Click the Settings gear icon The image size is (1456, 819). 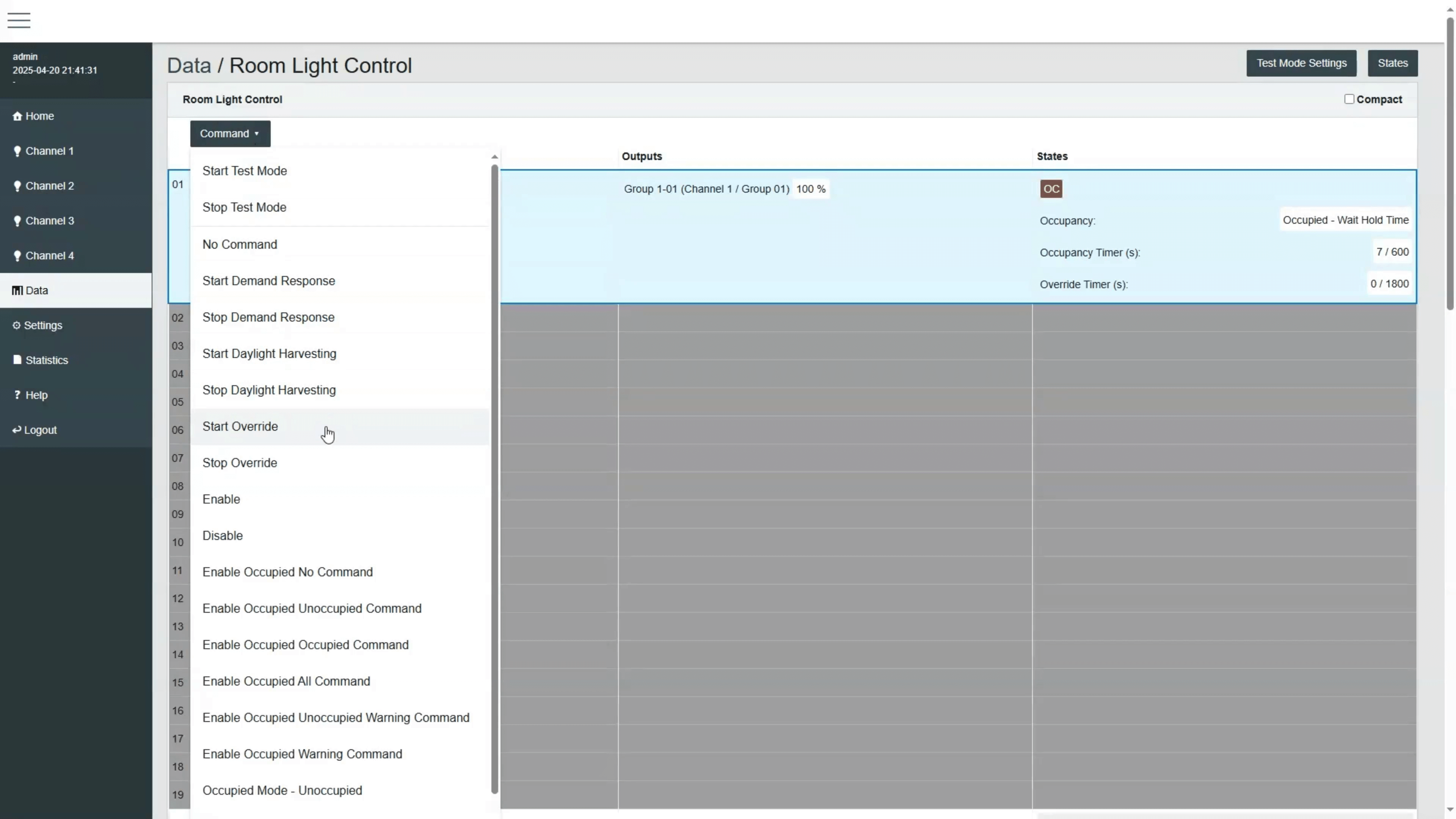click(16, 326)
